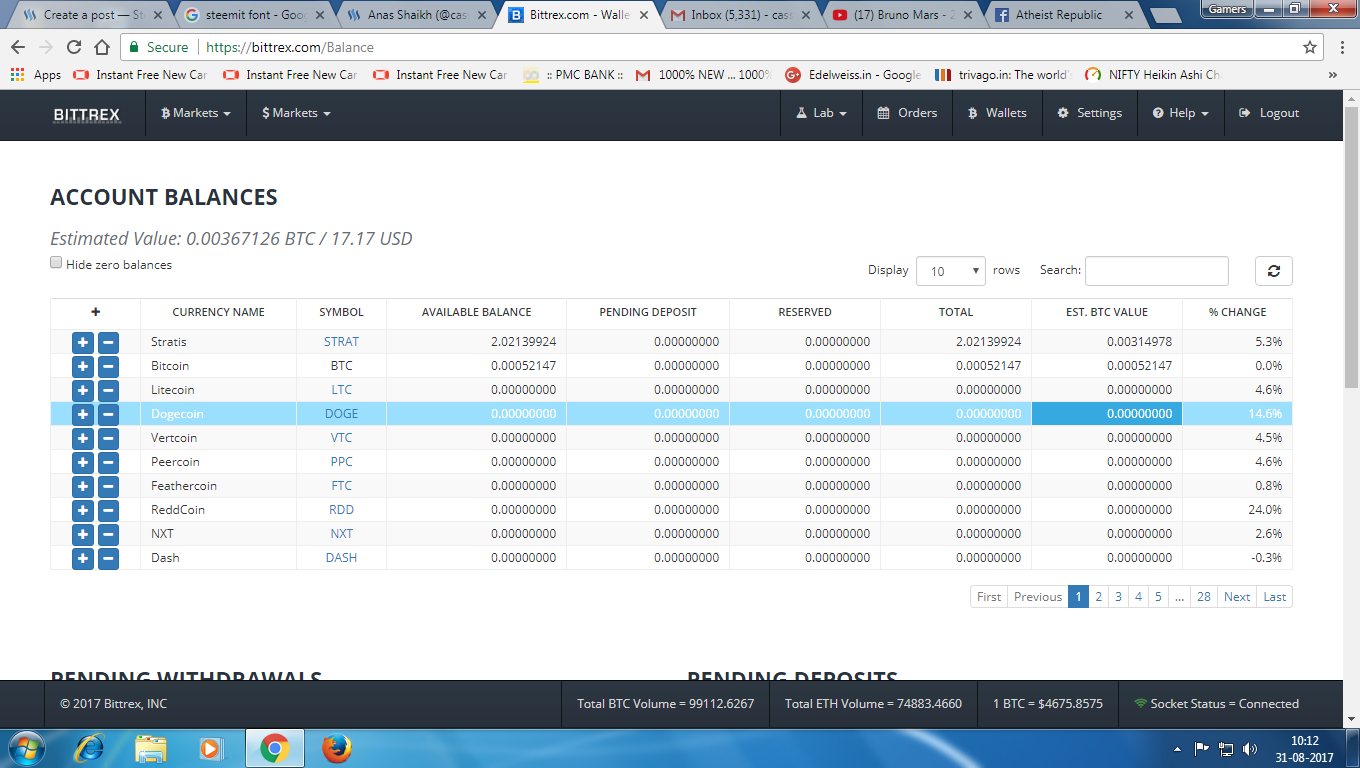Open the Apps bookmarks shortcut
The image size is (1360, 768).
point(36,75)
